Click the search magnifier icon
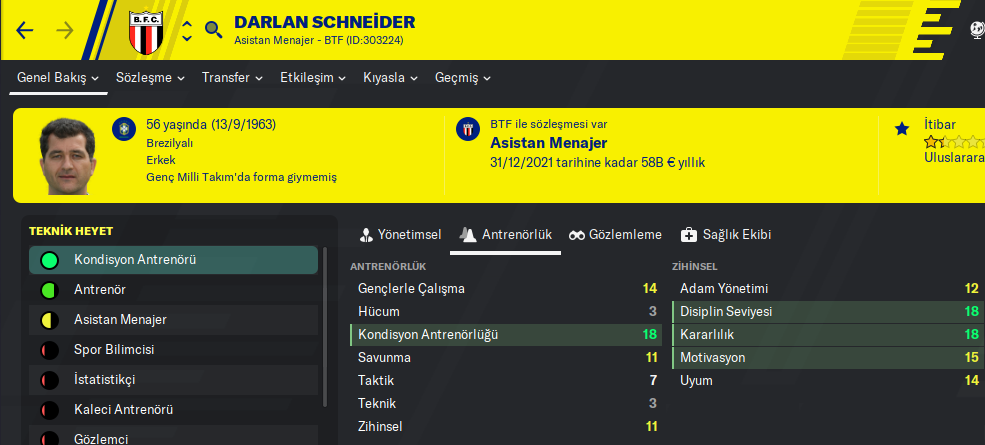 point(213,29)
